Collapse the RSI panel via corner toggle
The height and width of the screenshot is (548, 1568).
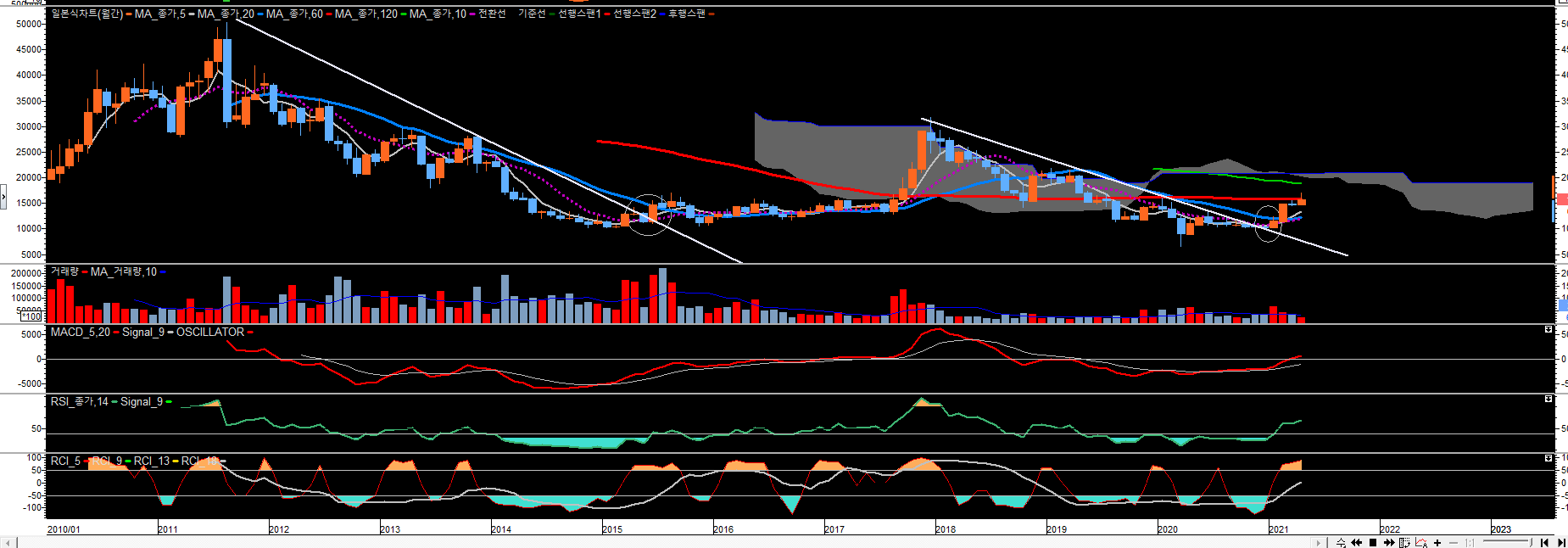1548,399
